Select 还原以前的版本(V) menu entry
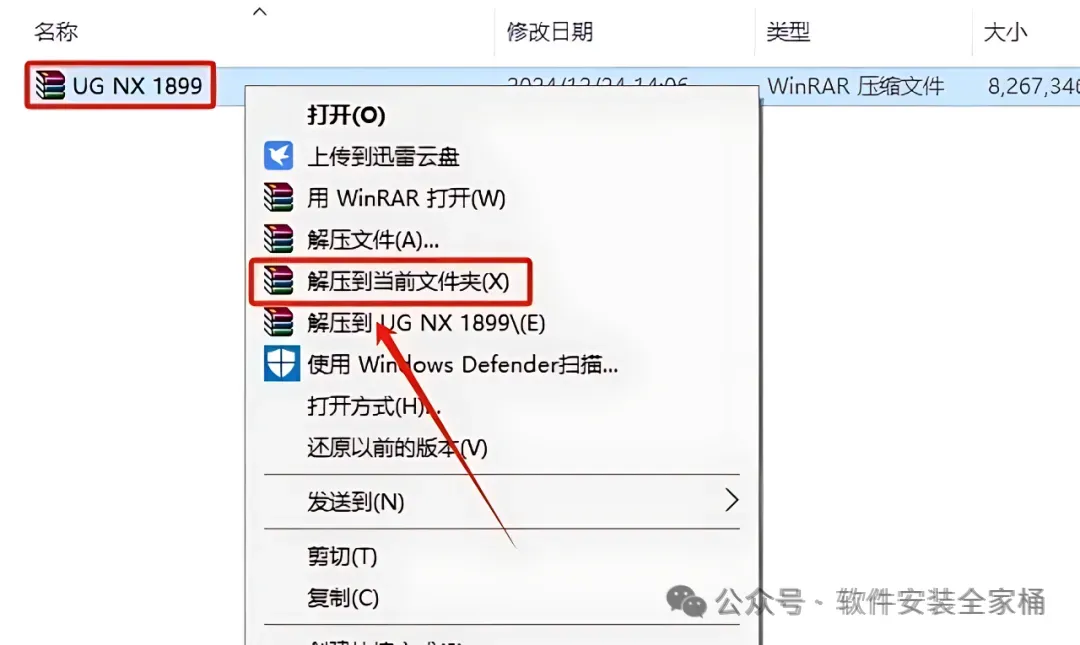1080x645 pixels. tap(397, 448)
